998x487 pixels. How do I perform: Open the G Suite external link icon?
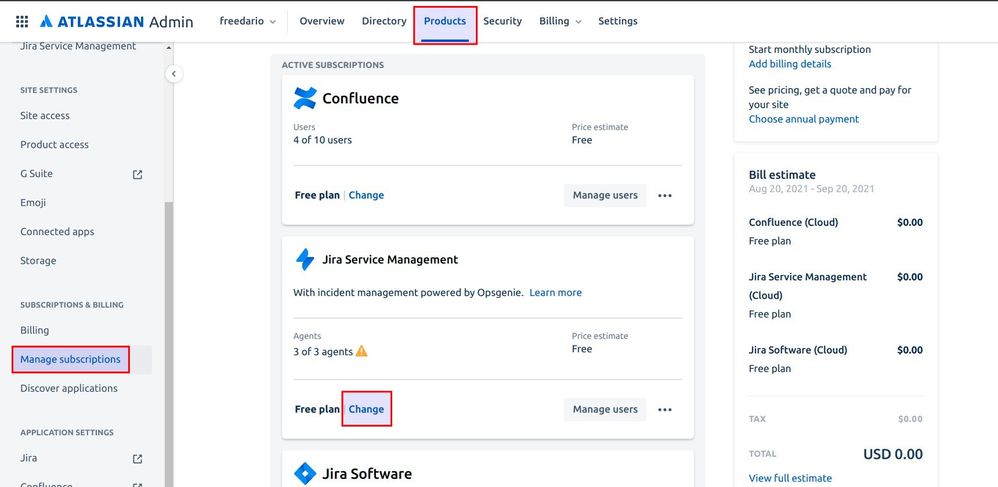tap(137, 174)
